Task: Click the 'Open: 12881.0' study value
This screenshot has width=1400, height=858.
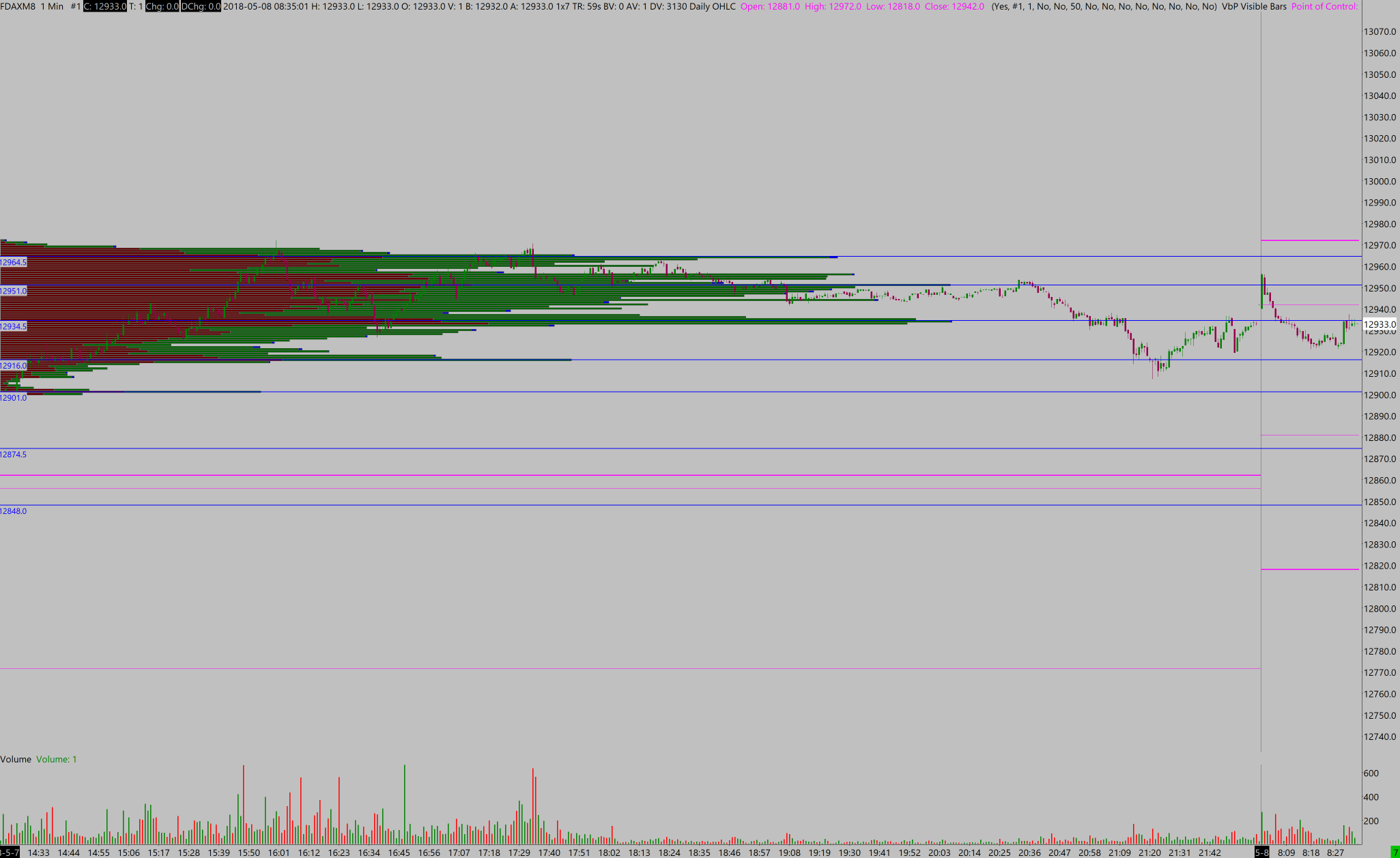Action: (x=770, y=6)
